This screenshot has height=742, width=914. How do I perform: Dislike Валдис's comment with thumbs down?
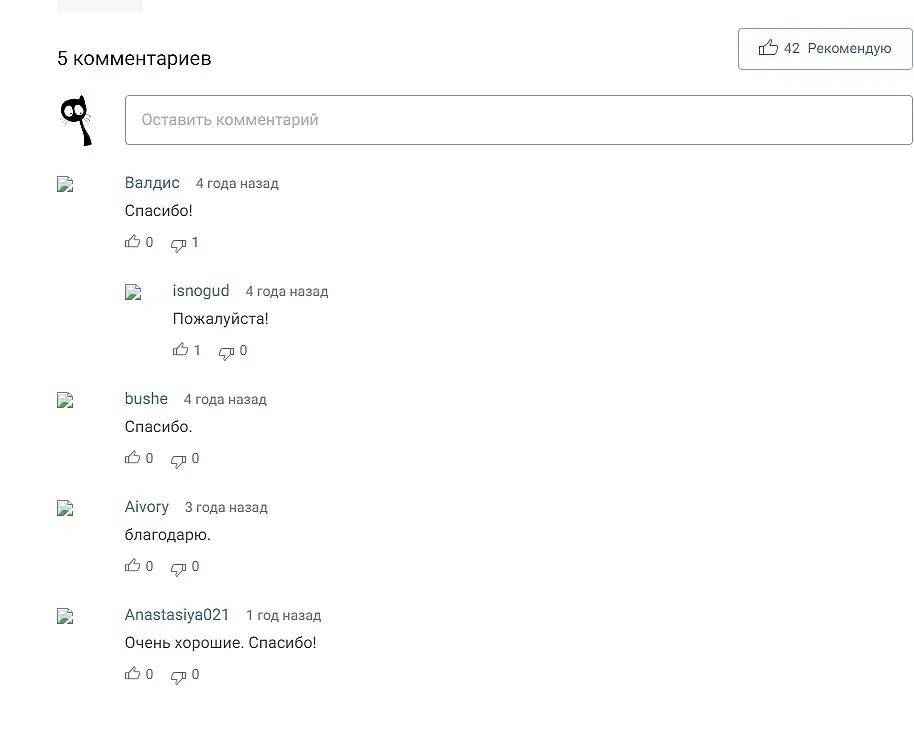pos(179,243)
